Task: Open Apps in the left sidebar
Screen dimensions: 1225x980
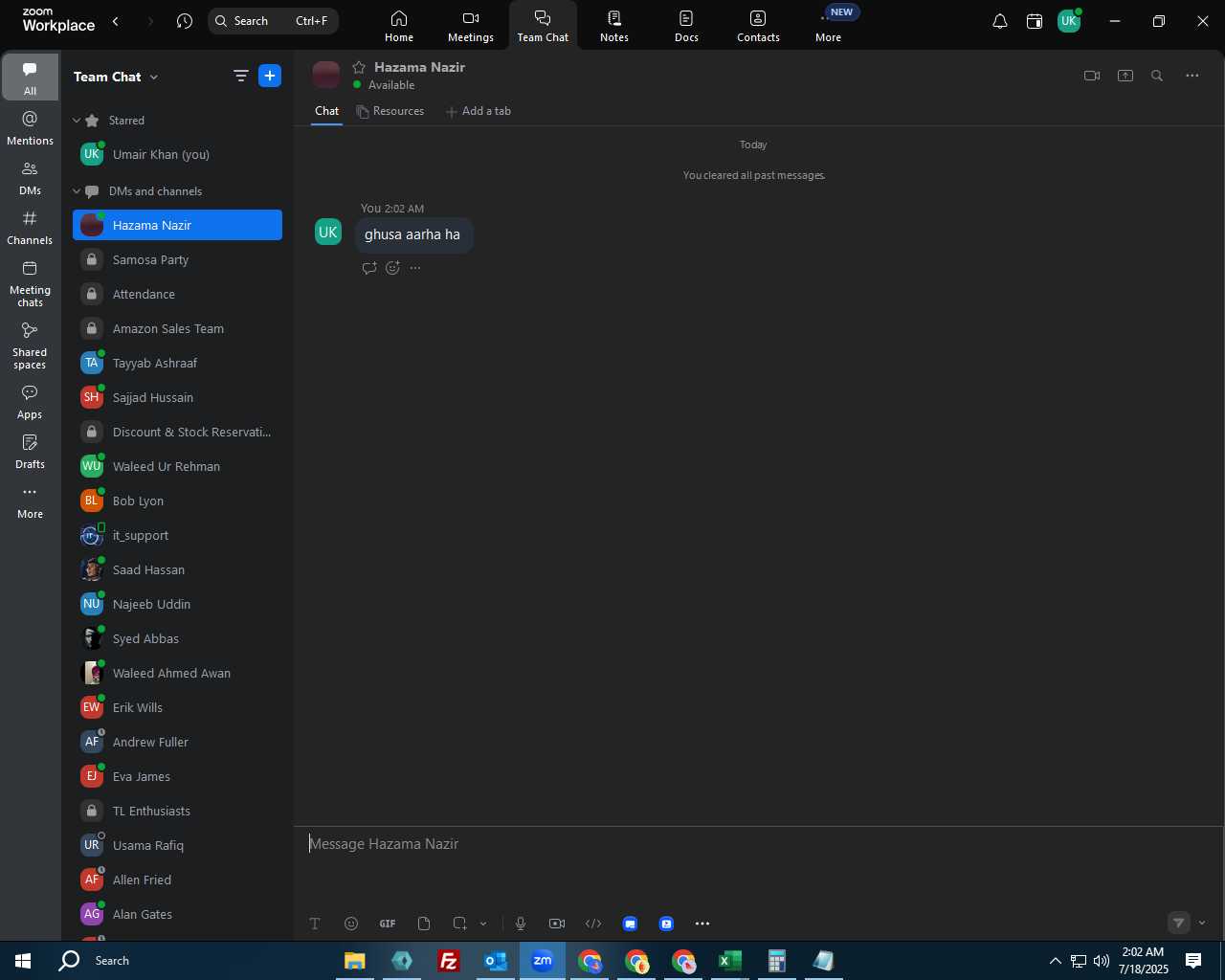Action: coord(31,402)
